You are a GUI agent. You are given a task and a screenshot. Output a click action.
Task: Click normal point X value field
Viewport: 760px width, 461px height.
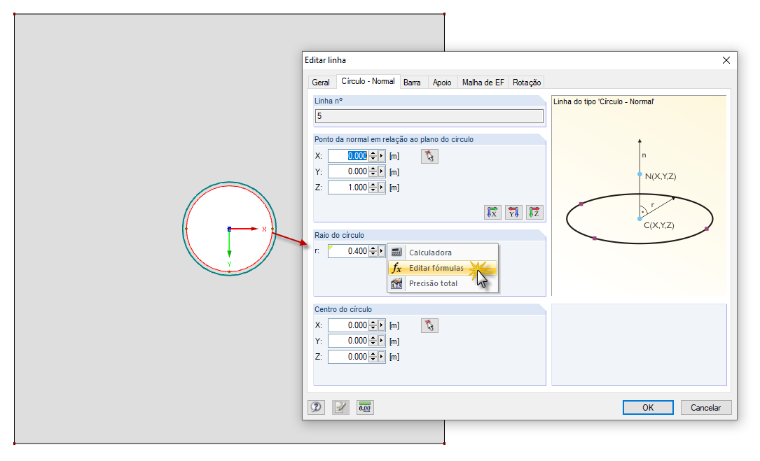(x=348, y=156)
